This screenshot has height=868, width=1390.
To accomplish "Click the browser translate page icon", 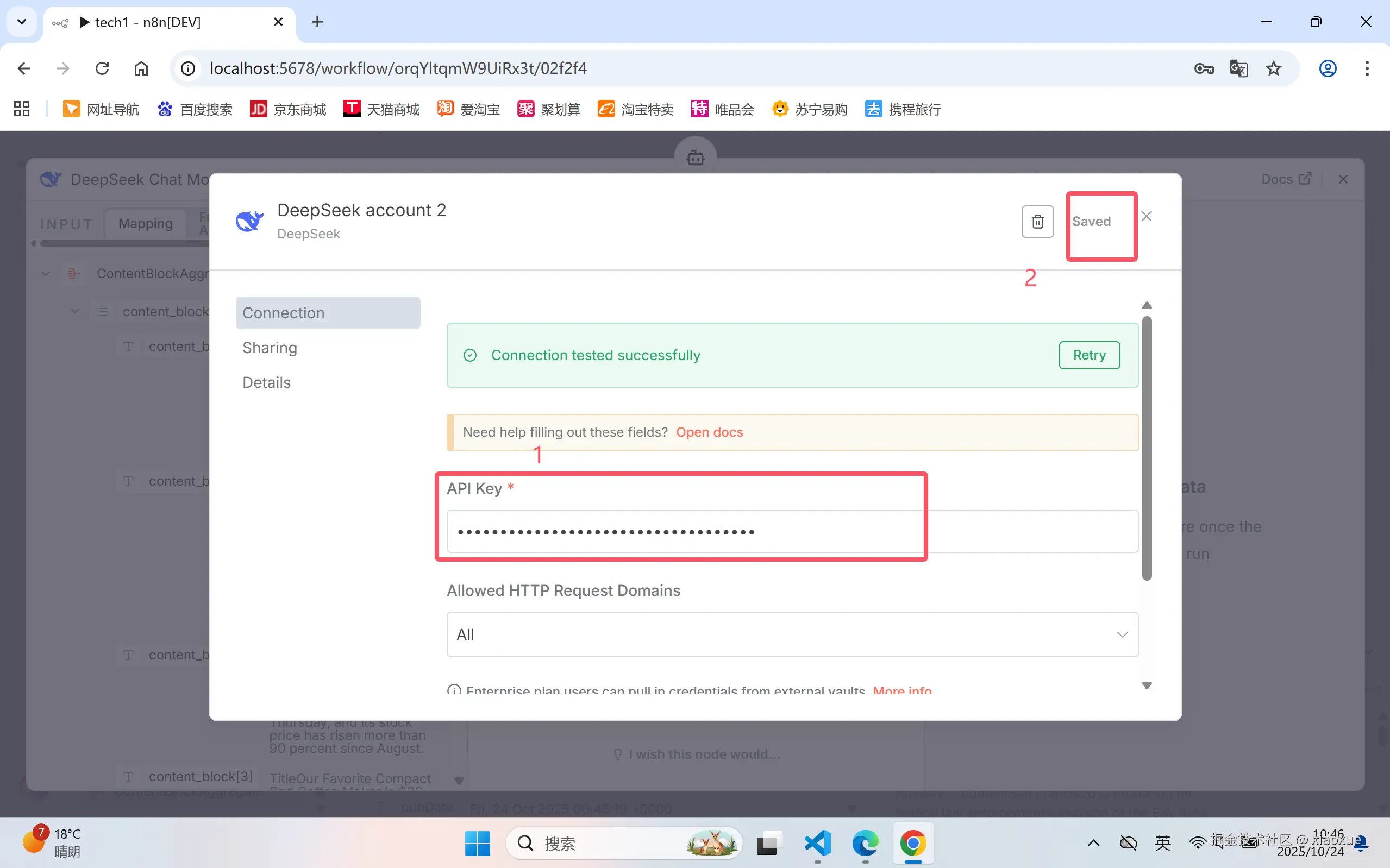I will [1238, 69].
